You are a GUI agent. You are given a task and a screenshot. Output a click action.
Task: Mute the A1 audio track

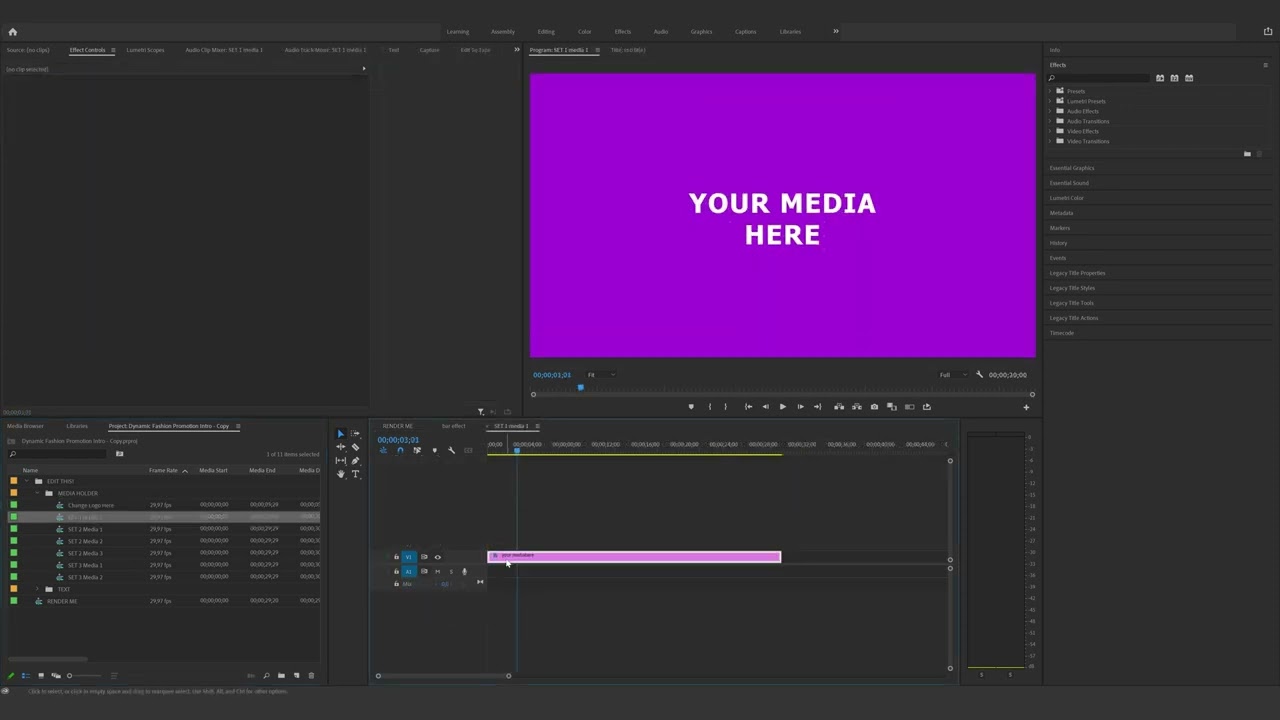tap(437, 571)
